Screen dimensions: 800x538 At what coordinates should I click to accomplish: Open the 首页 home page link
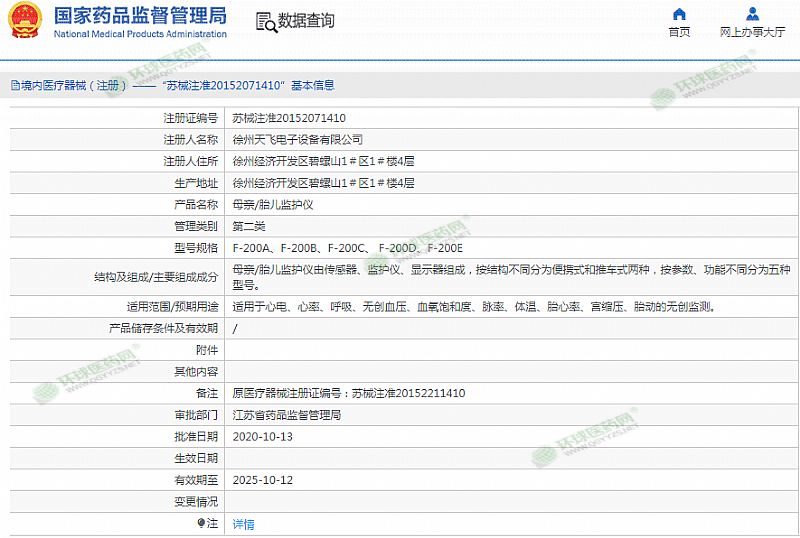(679, 32)
